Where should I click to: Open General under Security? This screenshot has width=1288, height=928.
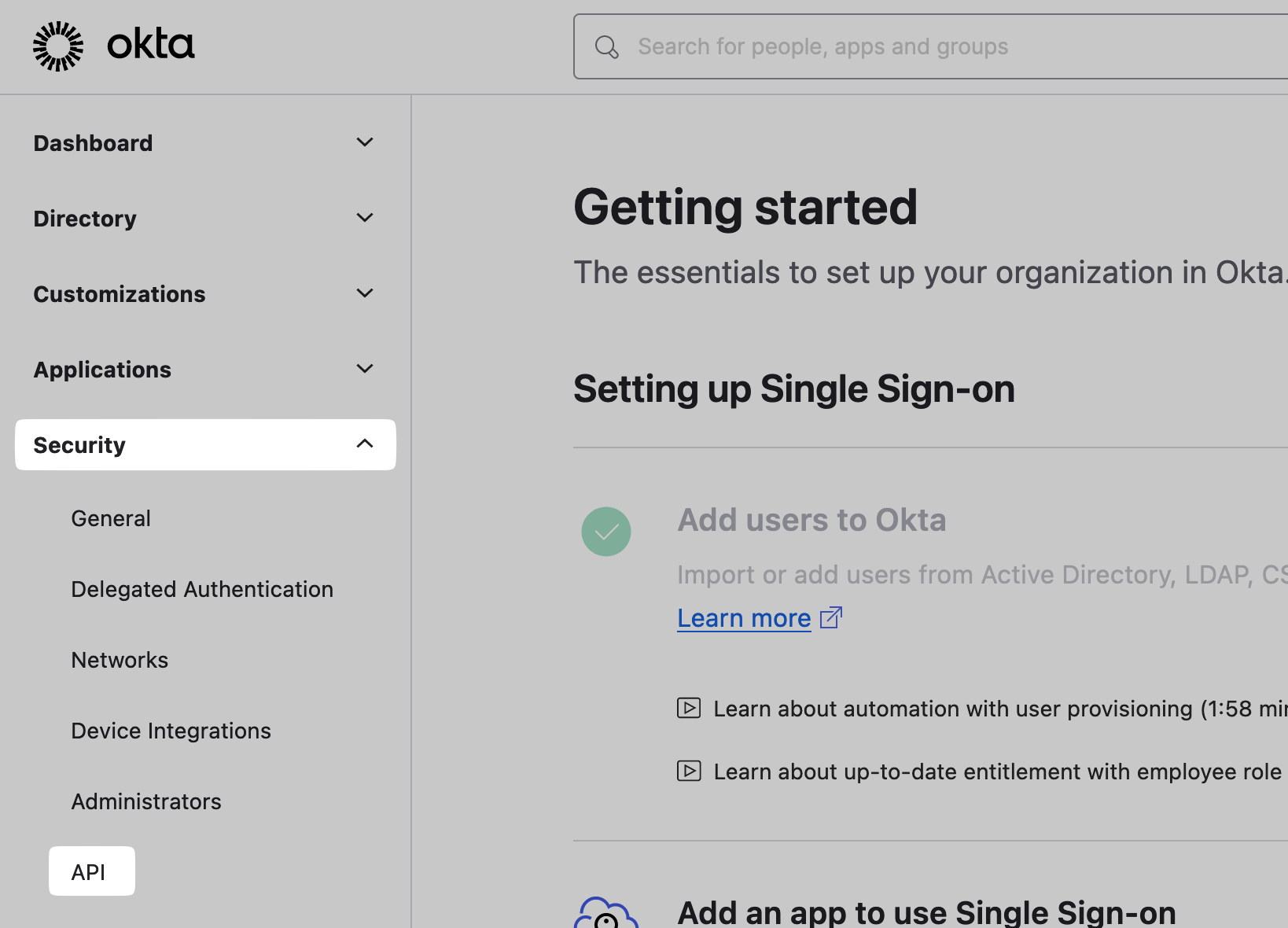tap(111, 518)
